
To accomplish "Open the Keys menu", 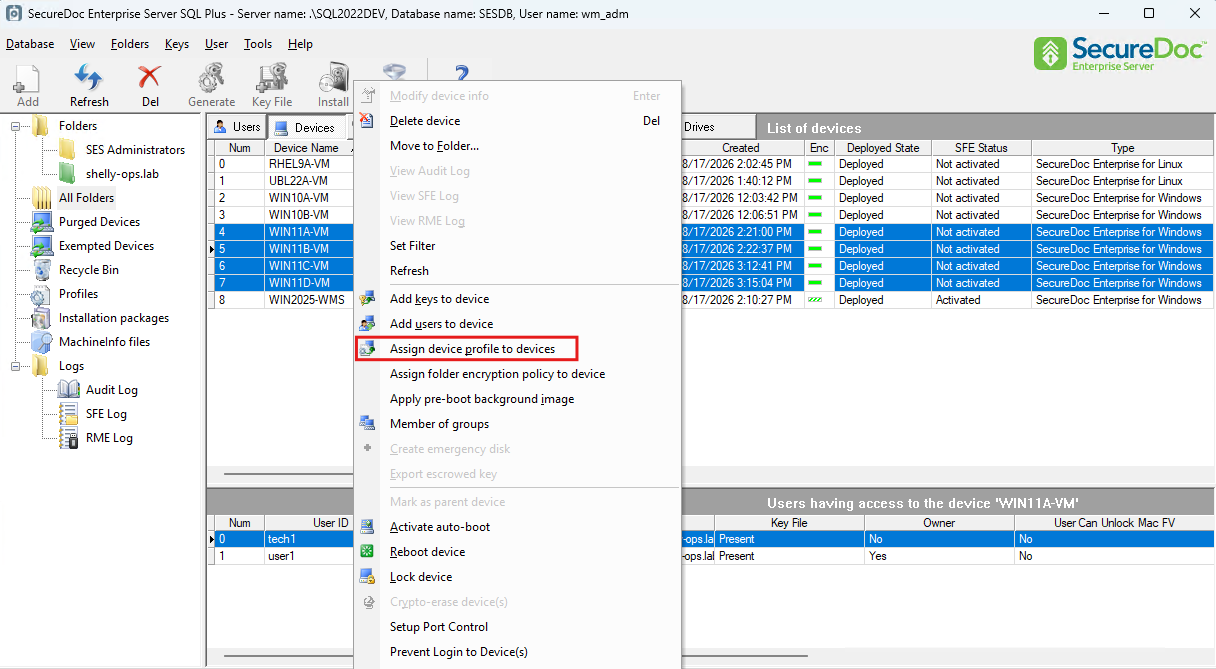I will (x=177, y=44).
